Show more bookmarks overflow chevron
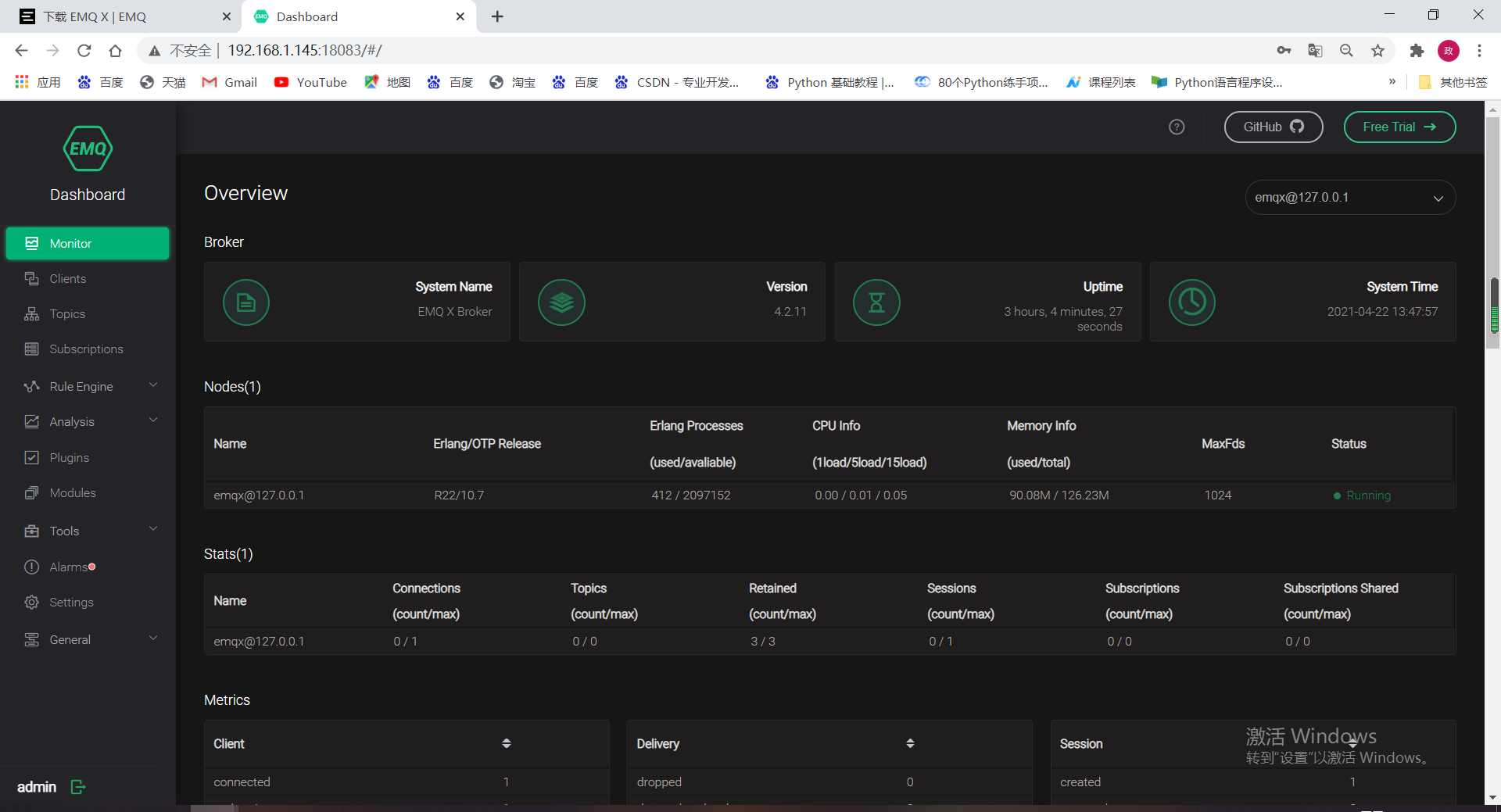The image size is (1501, 812). coord(1392,81)
